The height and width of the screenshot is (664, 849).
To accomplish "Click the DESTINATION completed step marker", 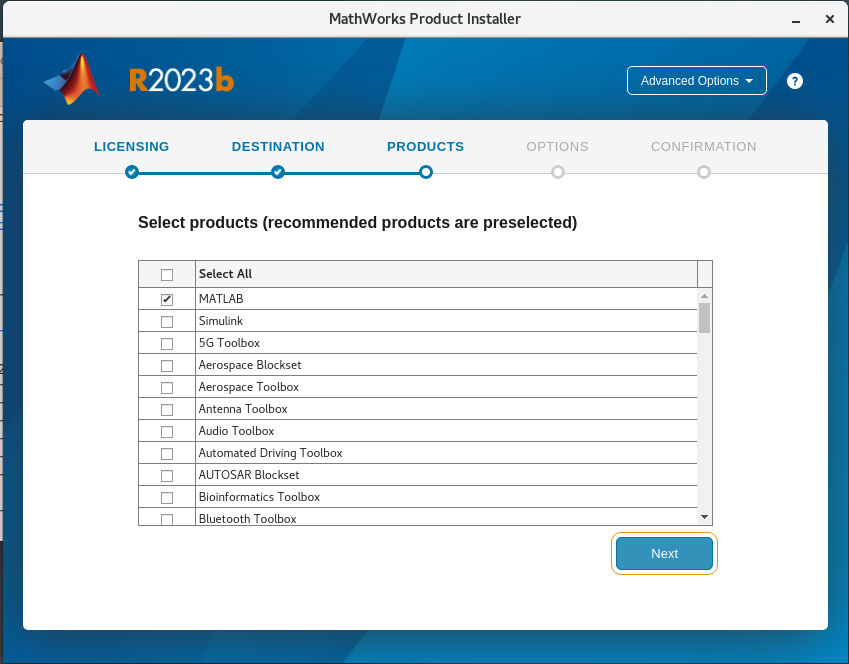I will tap(278, 172).
